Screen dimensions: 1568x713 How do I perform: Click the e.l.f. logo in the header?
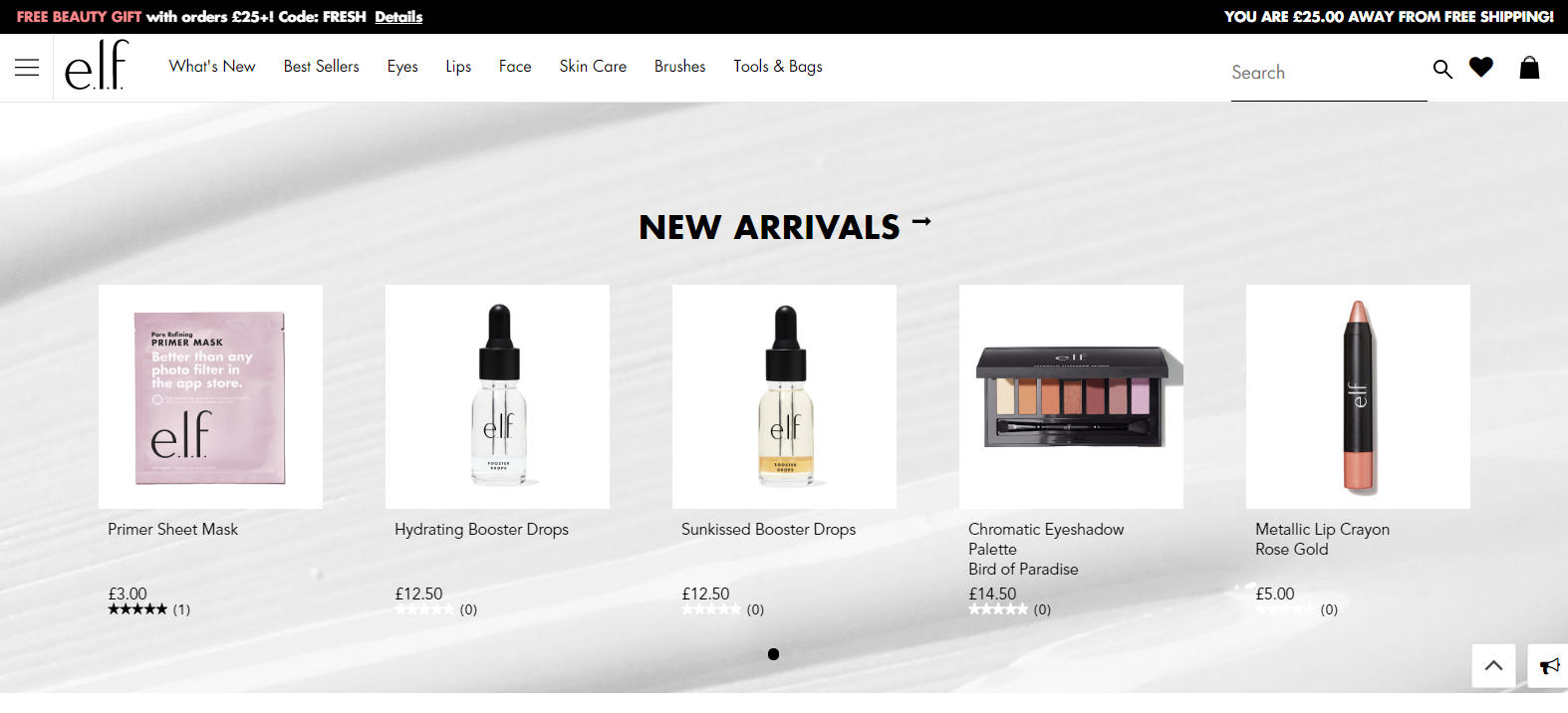97,66
